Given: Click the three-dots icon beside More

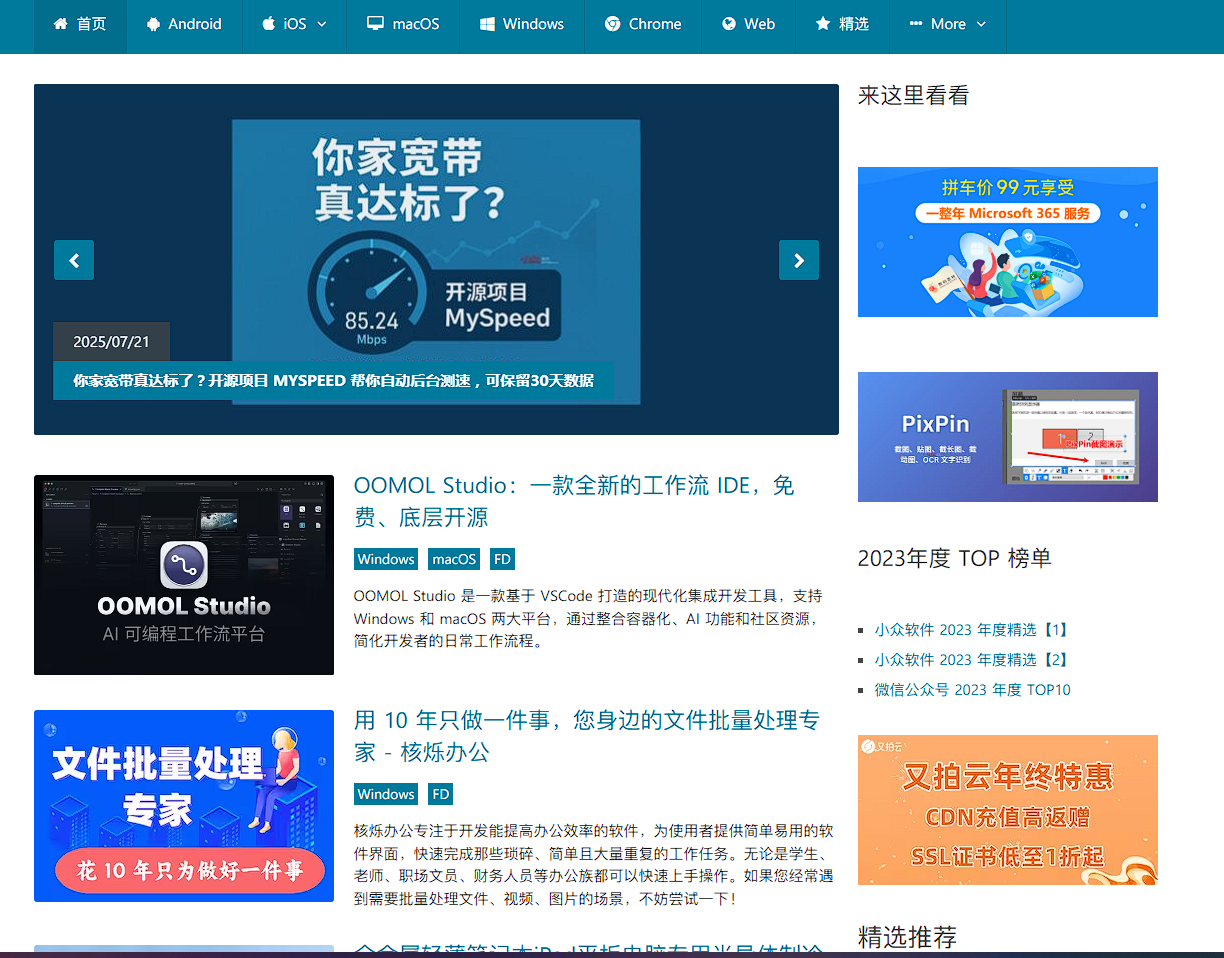Looking at the screenshot, I should 916,23.
